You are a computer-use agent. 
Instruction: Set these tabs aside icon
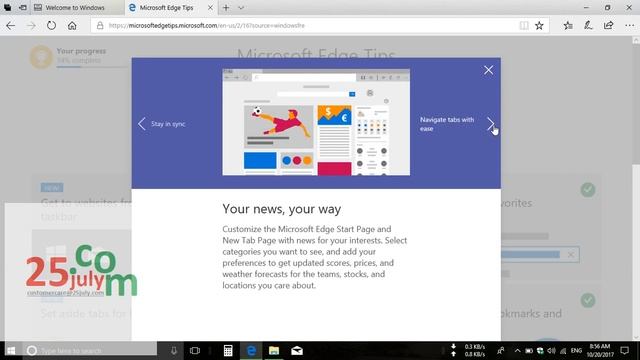pos(23,7)
